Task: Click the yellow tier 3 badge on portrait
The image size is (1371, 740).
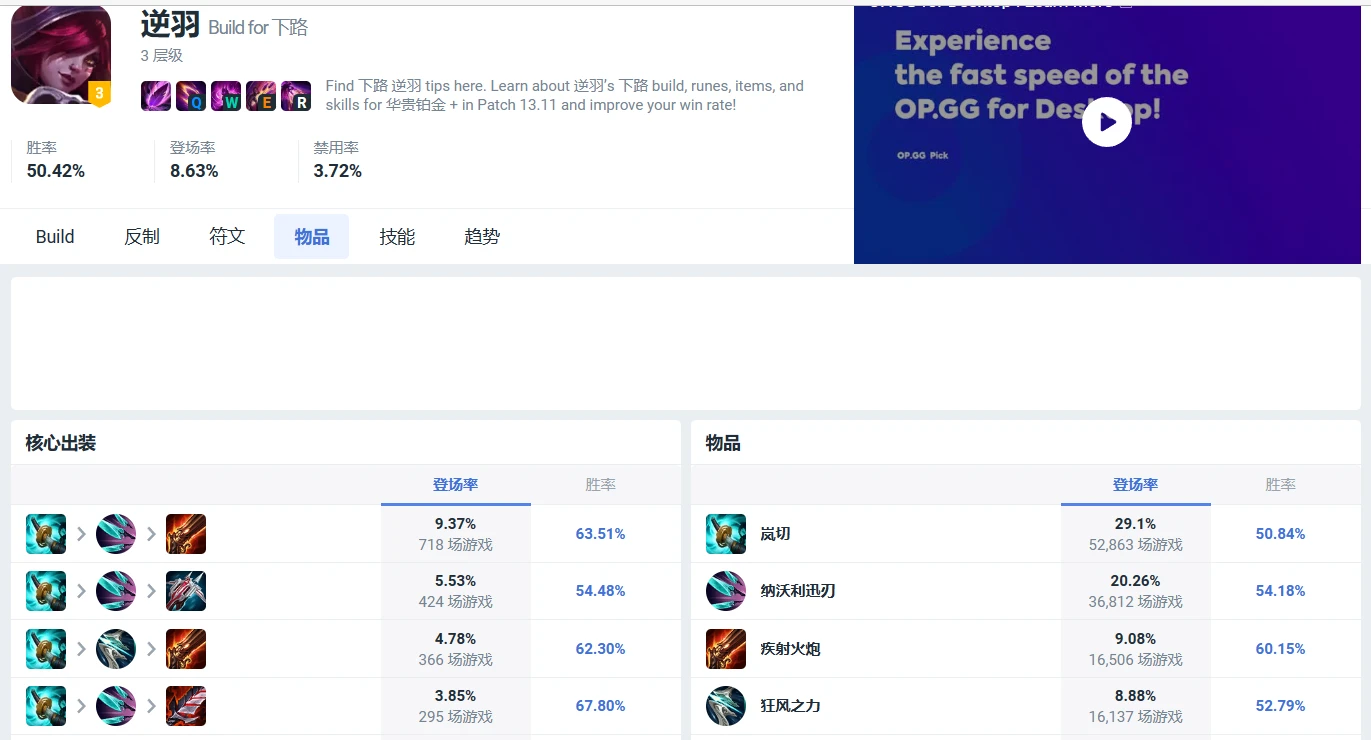Action: point(99,94)
